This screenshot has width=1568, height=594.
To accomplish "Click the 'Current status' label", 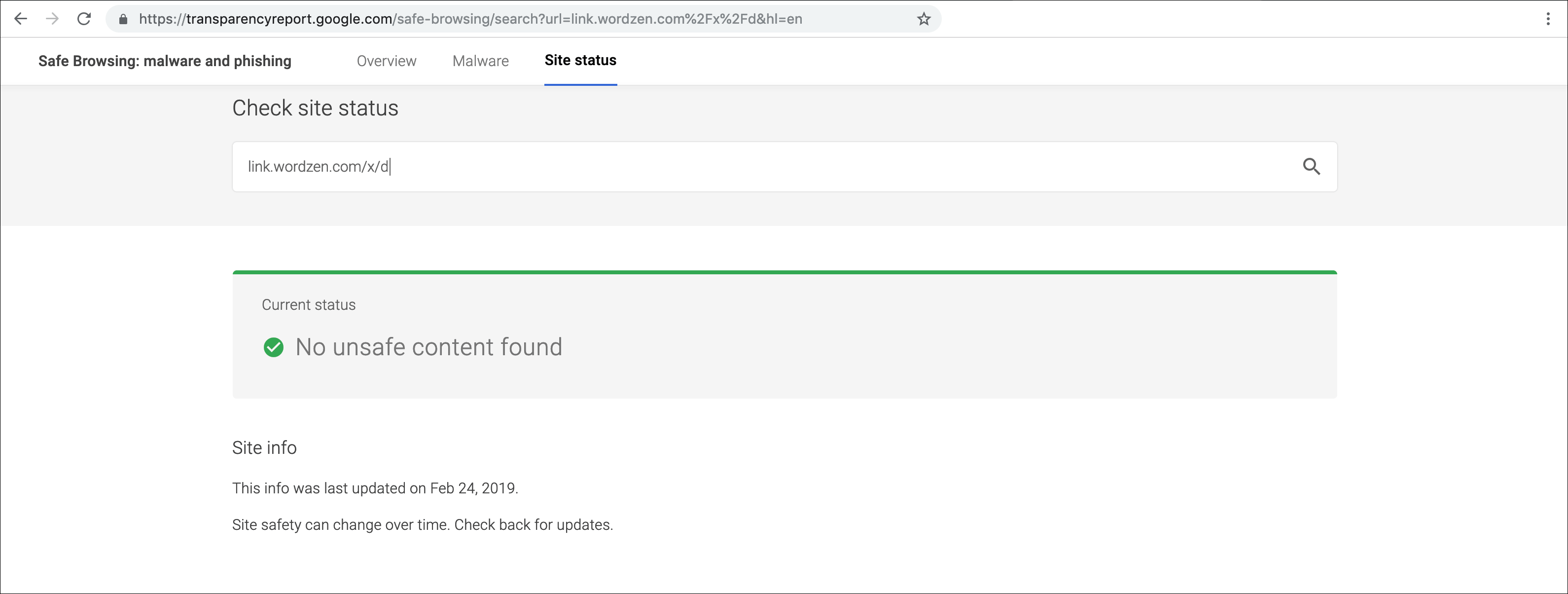I will click(308, 304).
